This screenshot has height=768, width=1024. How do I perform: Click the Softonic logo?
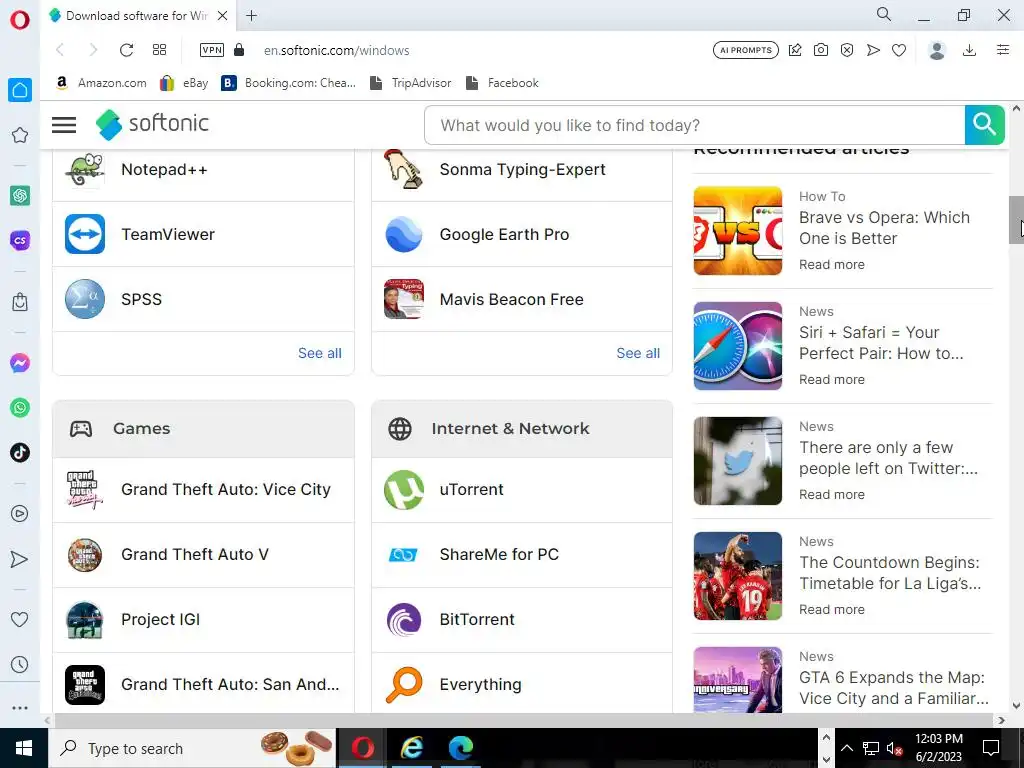(152, 124)
